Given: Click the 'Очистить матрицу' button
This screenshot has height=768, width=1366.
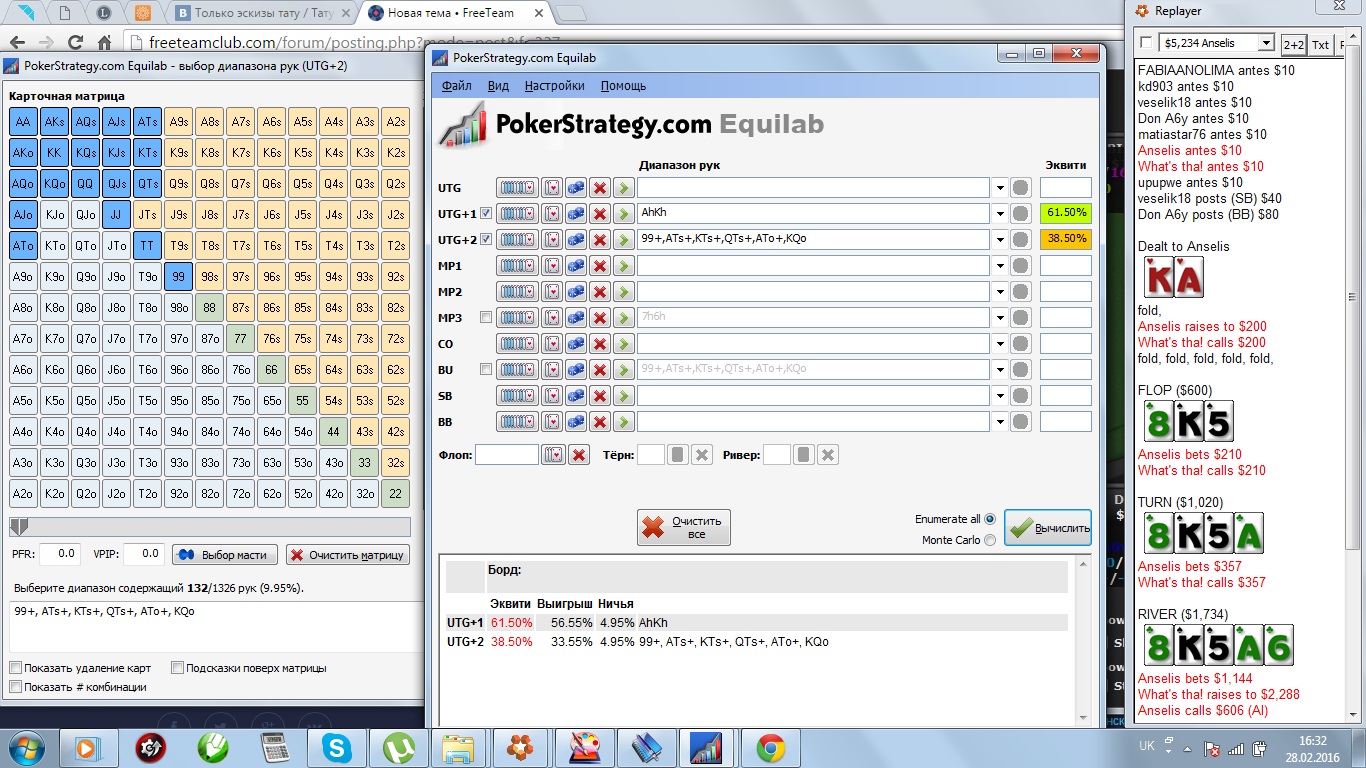Looking at the screenshot, I should 347,555.
